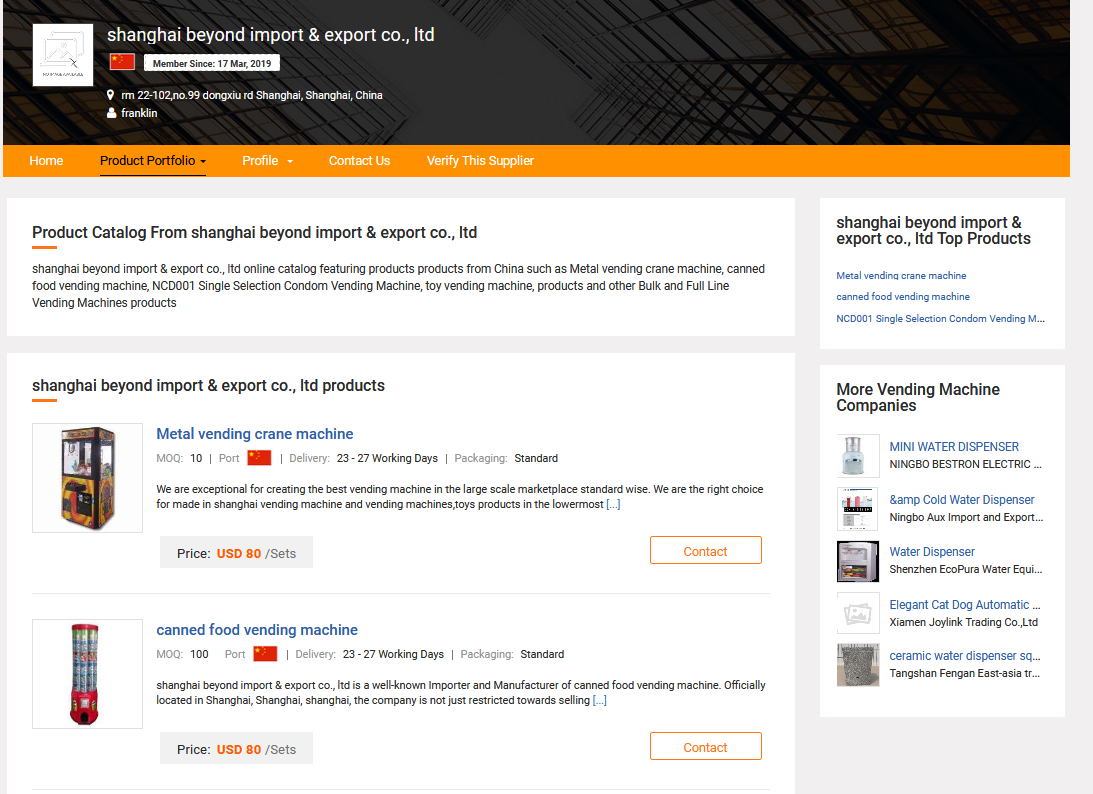
Task: Open the Elegant Cat Dog Automatic listing
Action: (x=965, y=604)
